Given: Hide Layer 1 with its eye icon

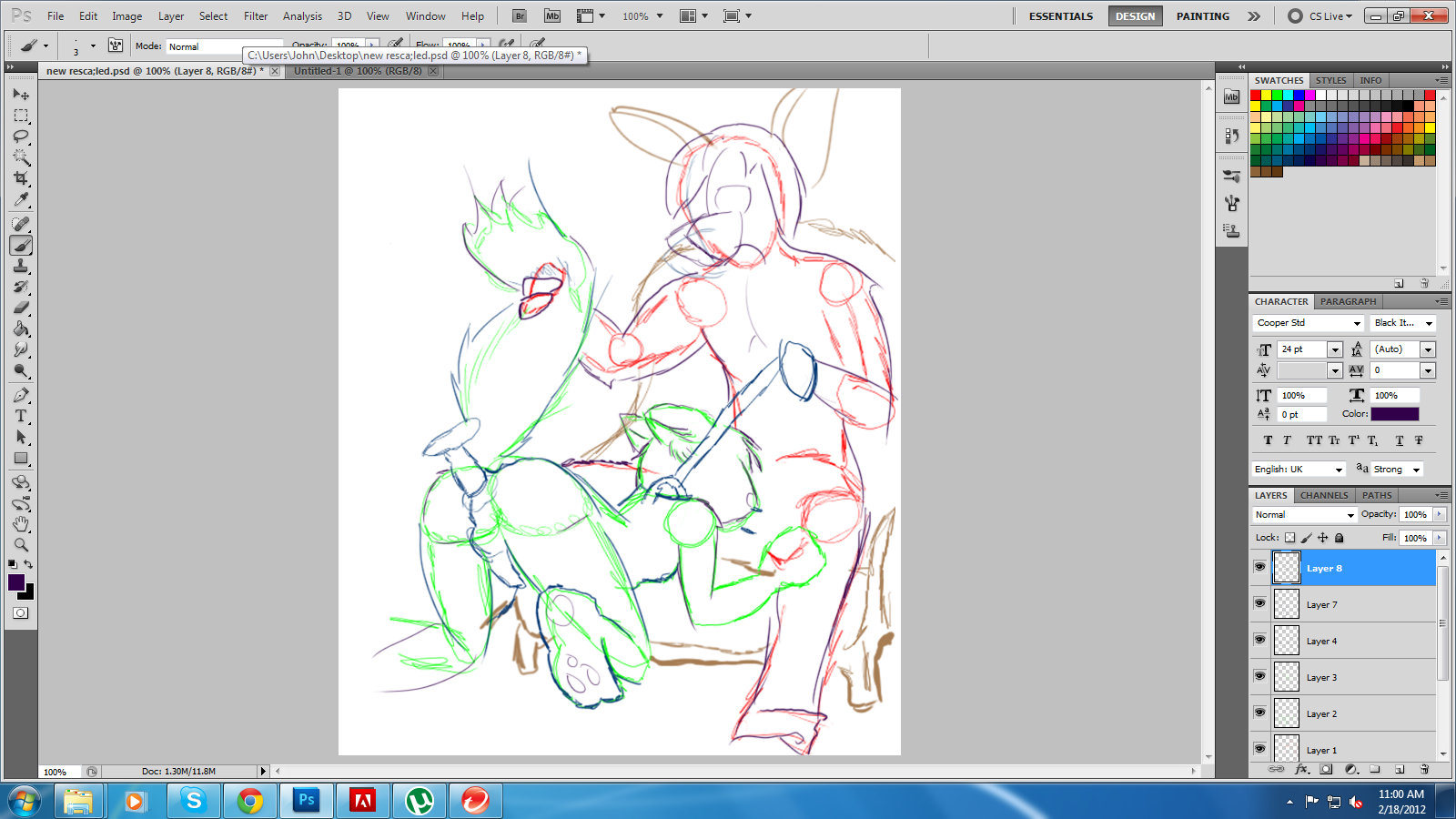Looking at the screenshot, I should [1259, 749].
